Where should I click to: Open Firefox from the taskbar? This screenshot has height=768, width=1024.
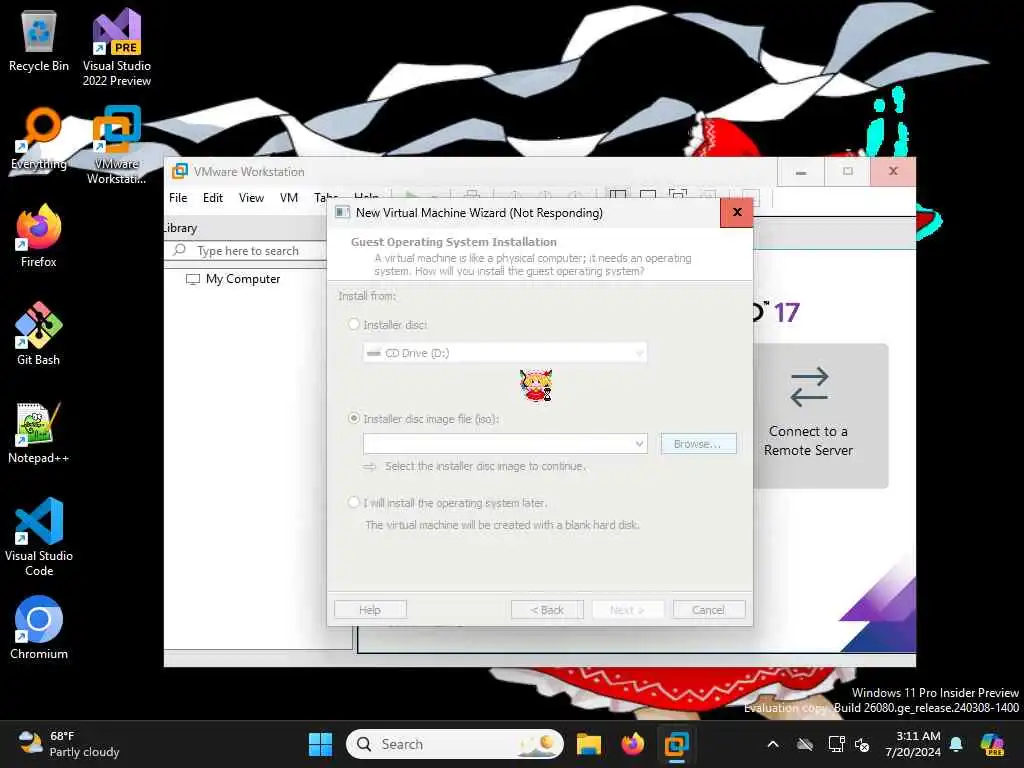coord(632,744)
